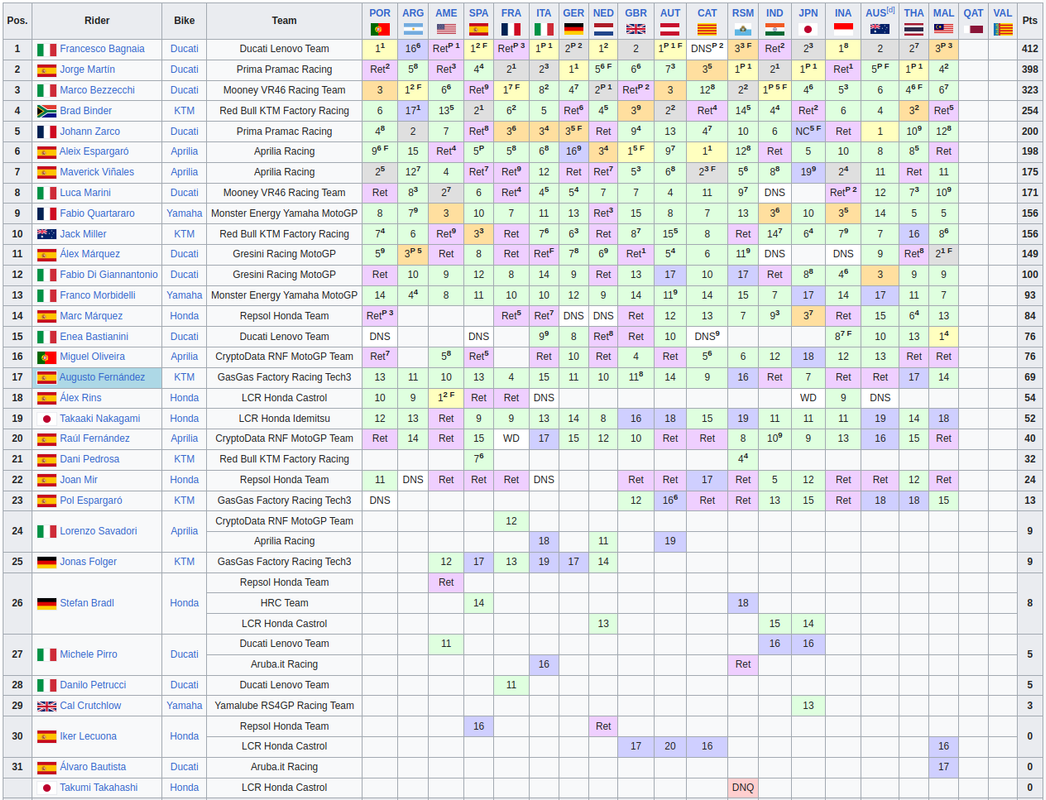
Task: Open Aprilia link in Aleix Espargaró's row
Action: pos(184,151)
